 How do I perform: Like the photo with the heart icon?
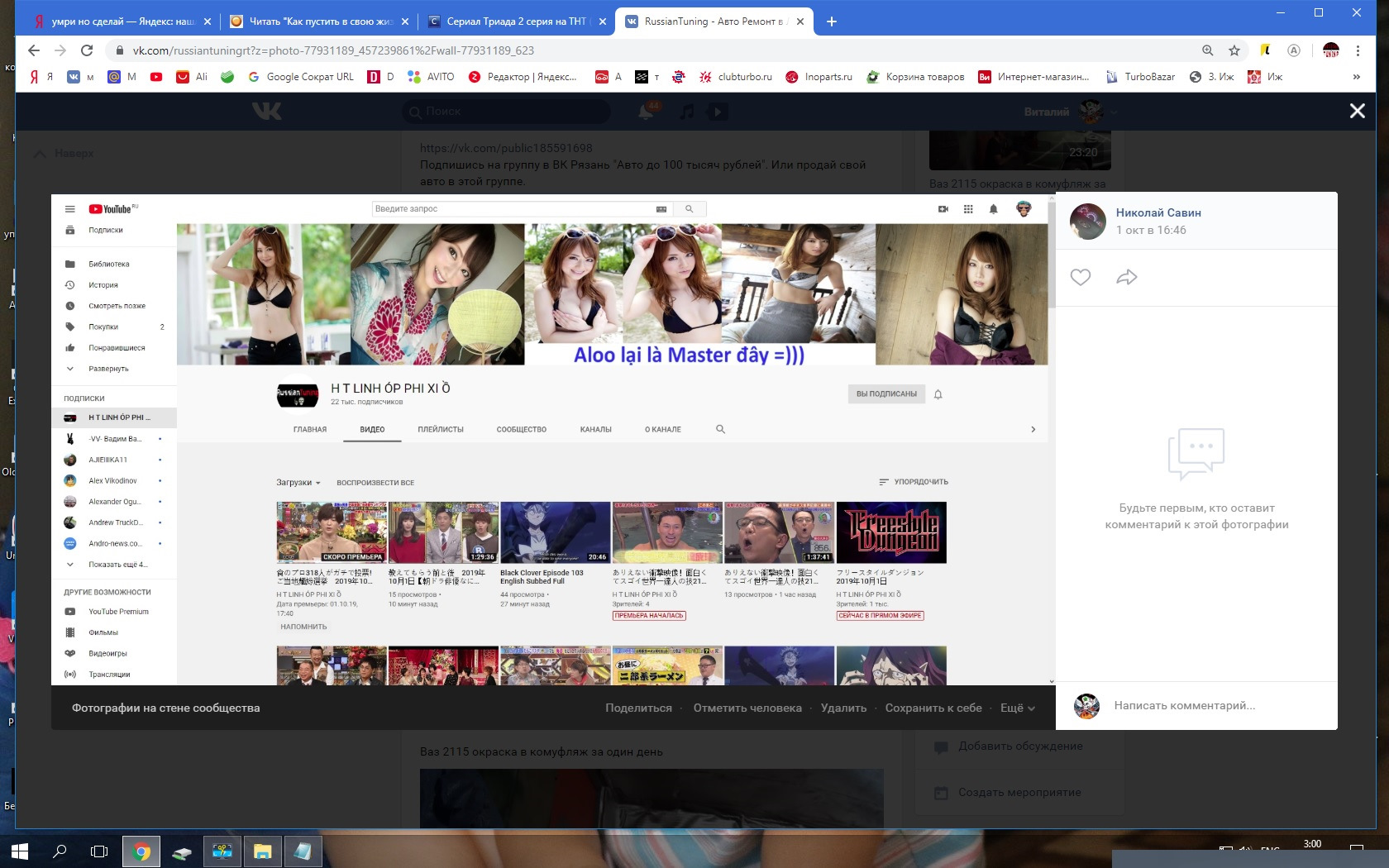point(1081,277)
